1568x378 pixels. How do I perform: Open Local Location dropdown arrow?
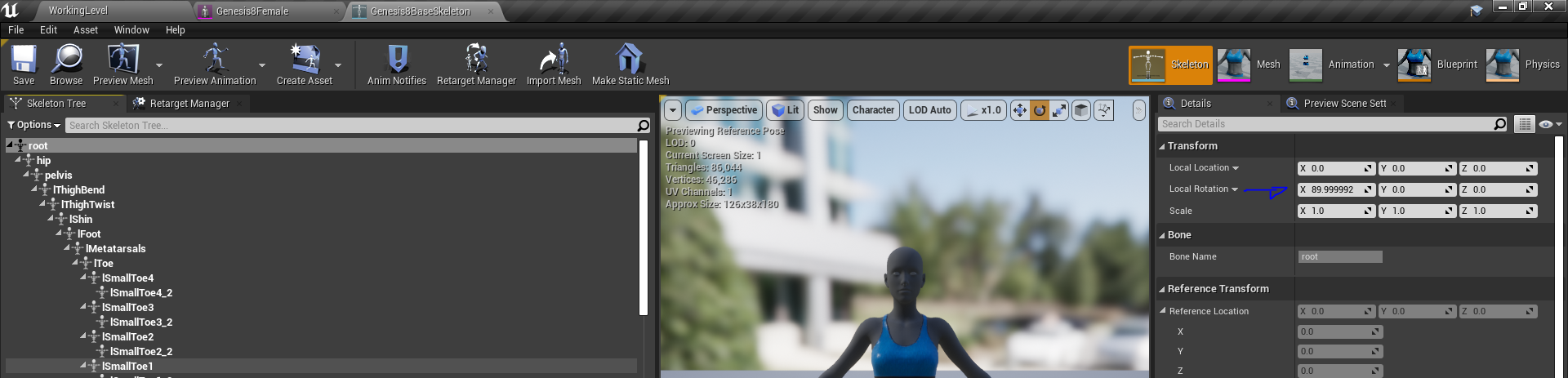tap(1236, 168)
